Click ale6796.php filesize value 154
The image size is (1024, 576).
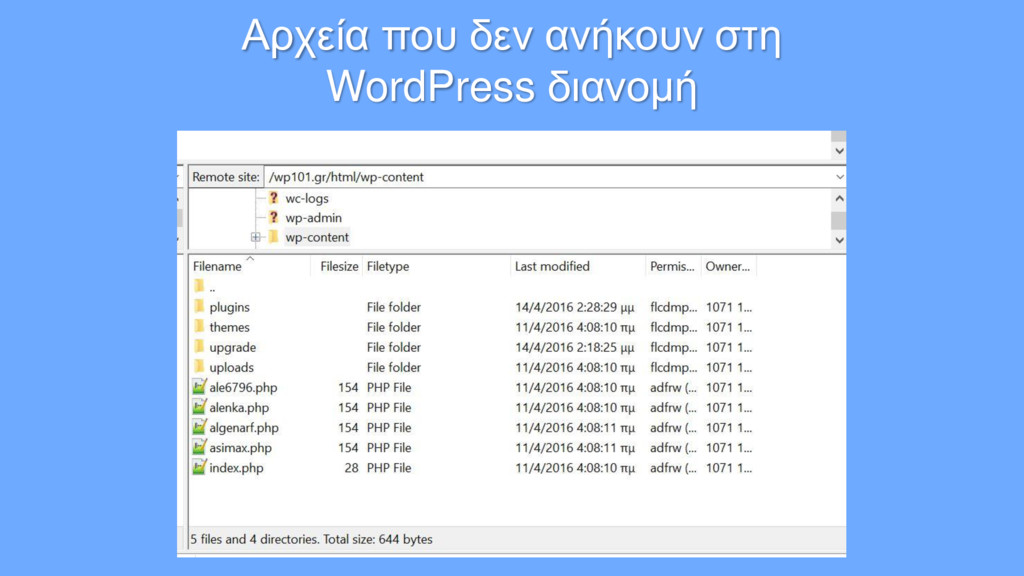point(348,387)
